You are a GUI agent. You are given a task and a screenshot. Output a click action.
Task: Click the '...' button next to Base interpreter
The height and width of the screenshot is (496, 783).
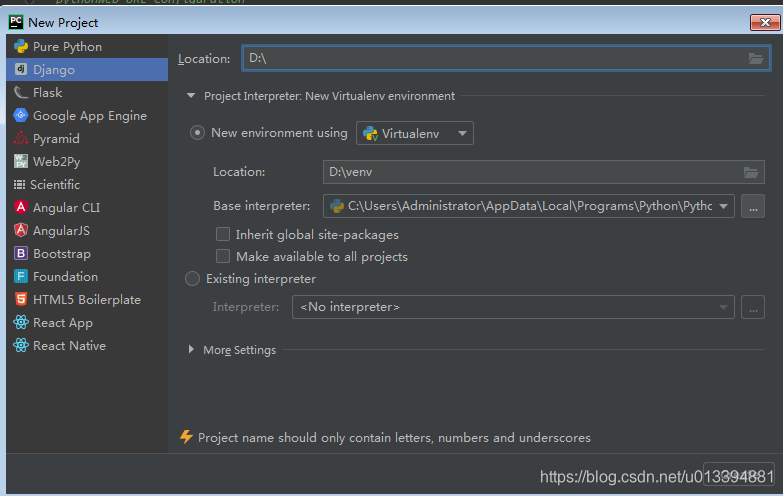[753, 206]
